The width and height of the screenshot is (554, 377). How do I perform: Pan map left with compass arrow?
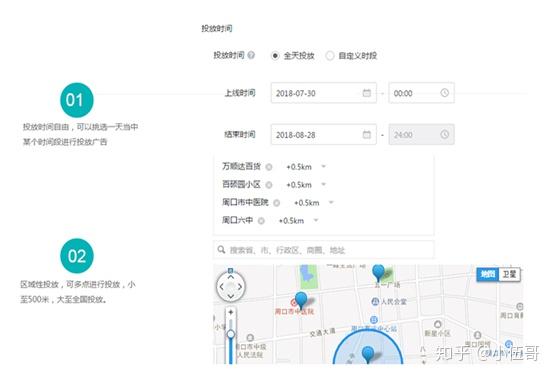(x=222, y=287)
